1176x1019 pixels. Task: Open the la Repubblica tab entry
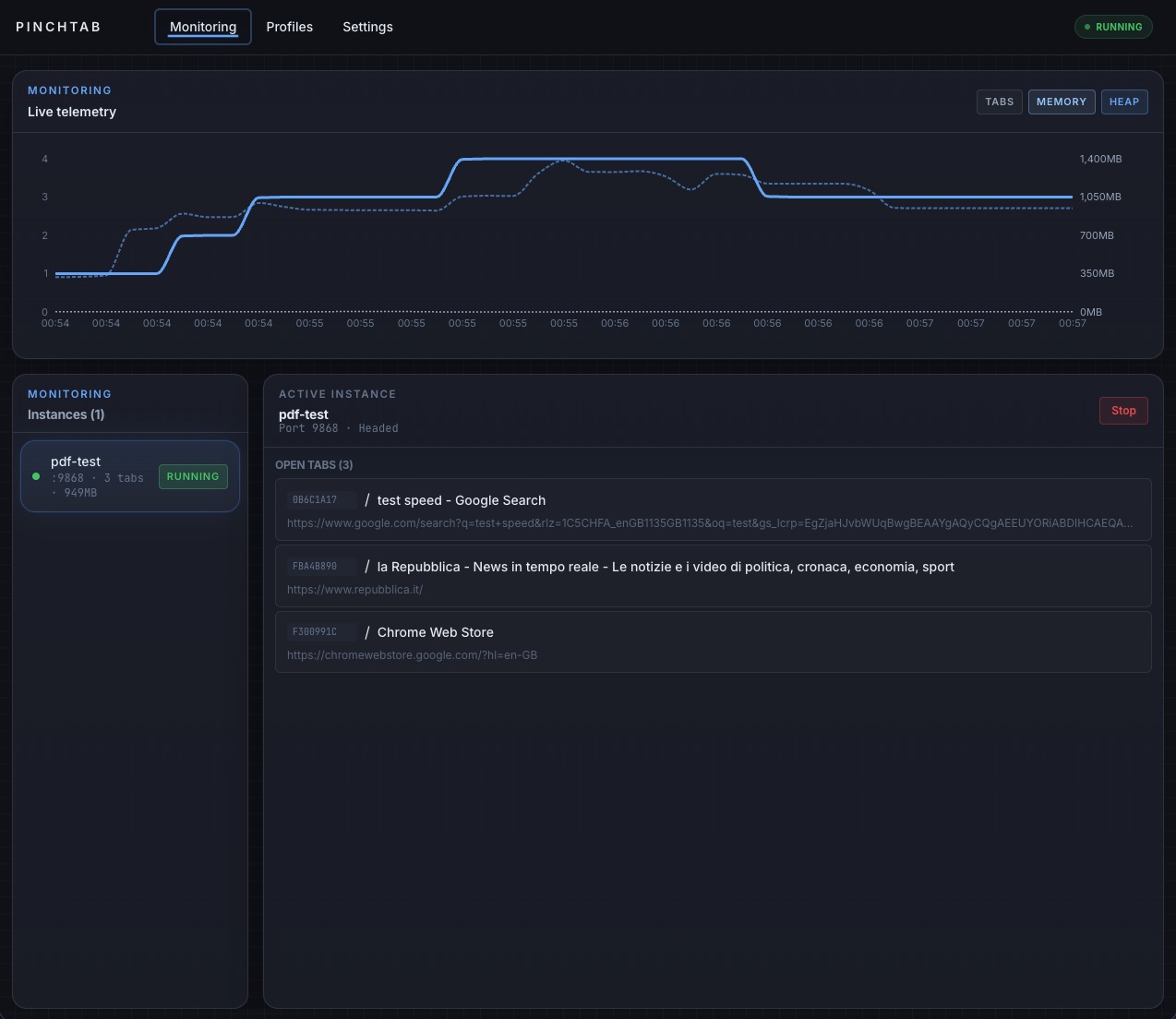click(x=713, y=575)
